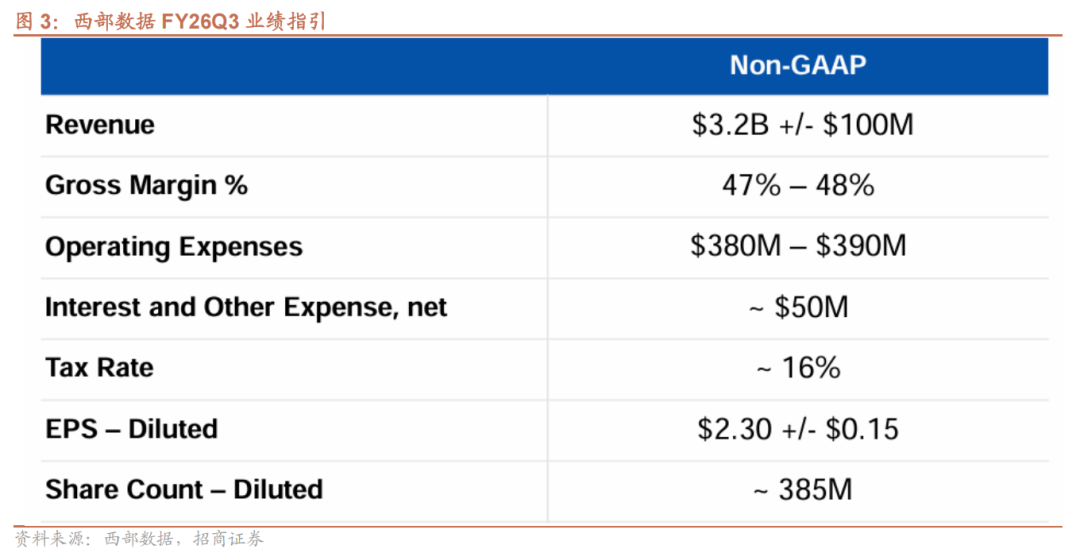
Task: Click the 47% – 48% gross margin value
Action: [x=798, y=185]
